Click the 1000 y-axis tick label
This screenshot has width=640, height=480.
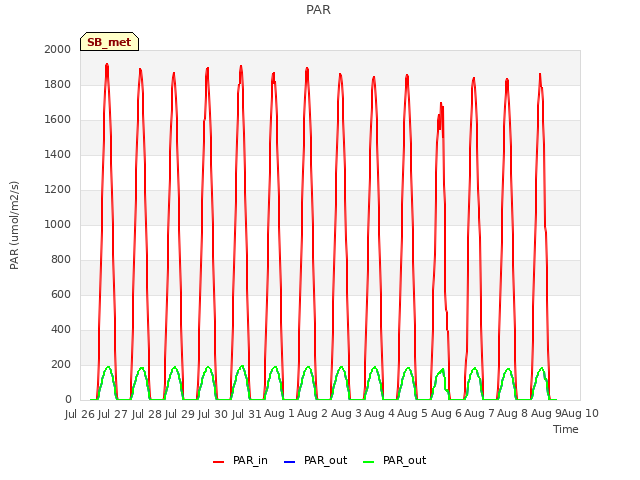click(58, 224)
